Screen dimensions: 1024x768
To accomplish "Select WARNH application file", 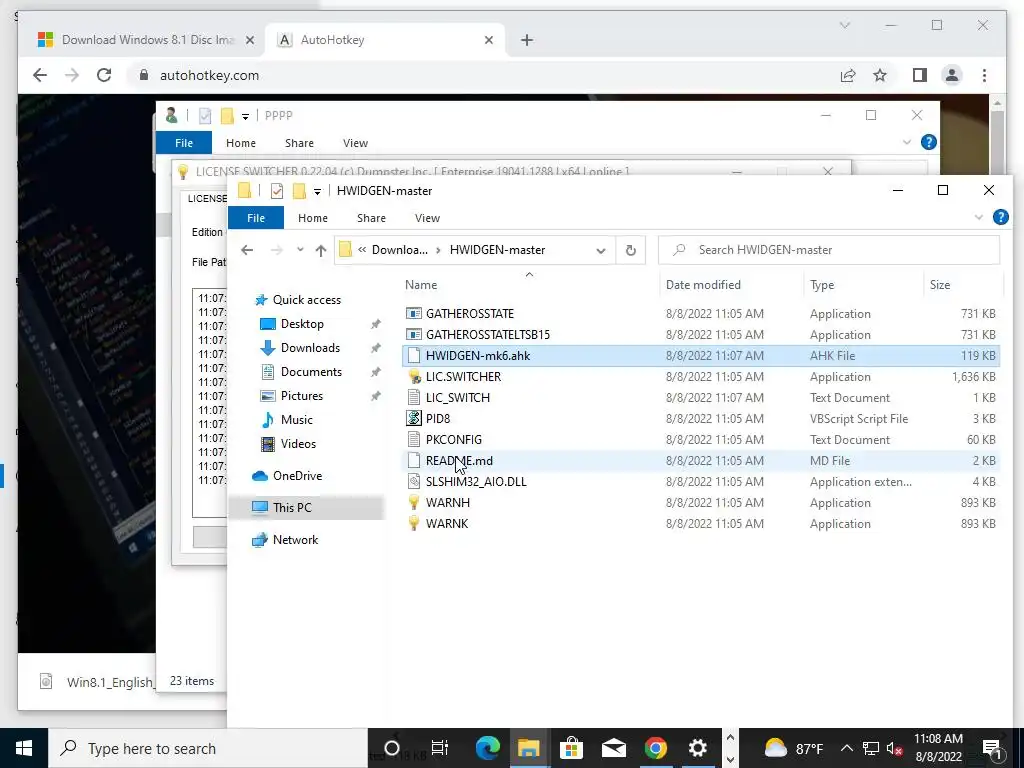I will click(x=701, y=502).
